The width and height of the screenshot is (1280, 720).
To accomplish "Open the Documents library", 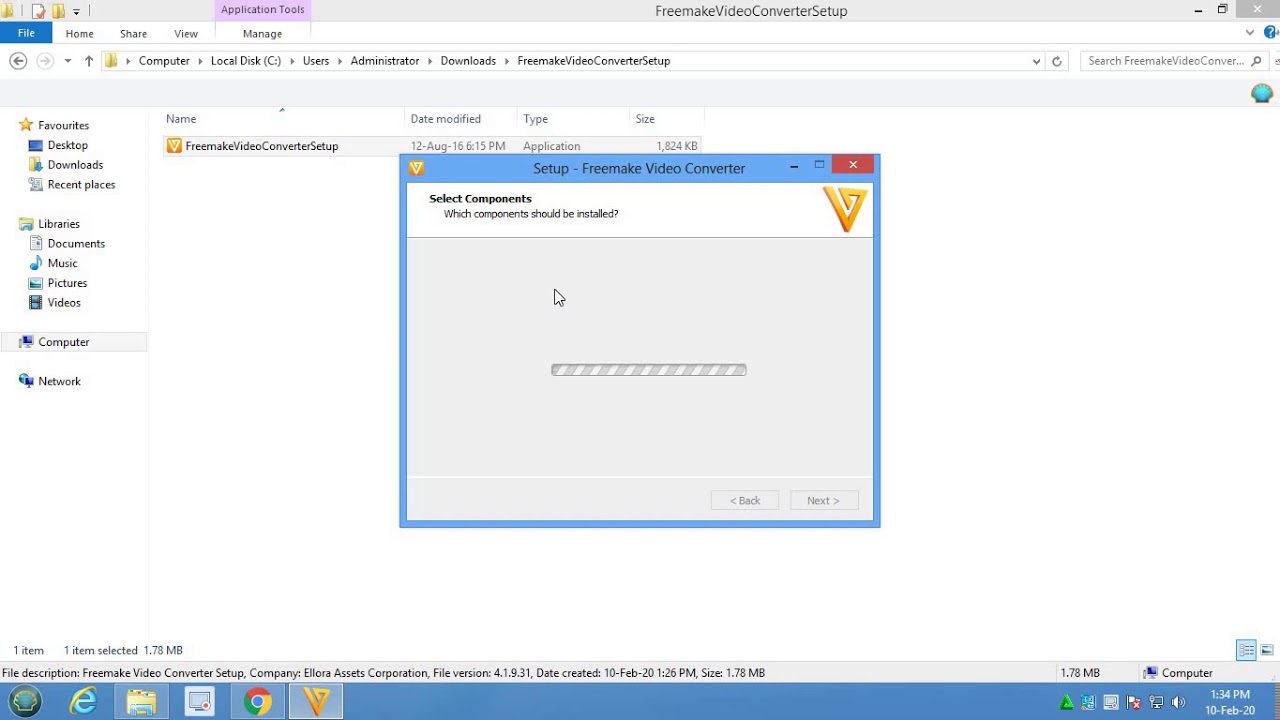I will 76,244.
